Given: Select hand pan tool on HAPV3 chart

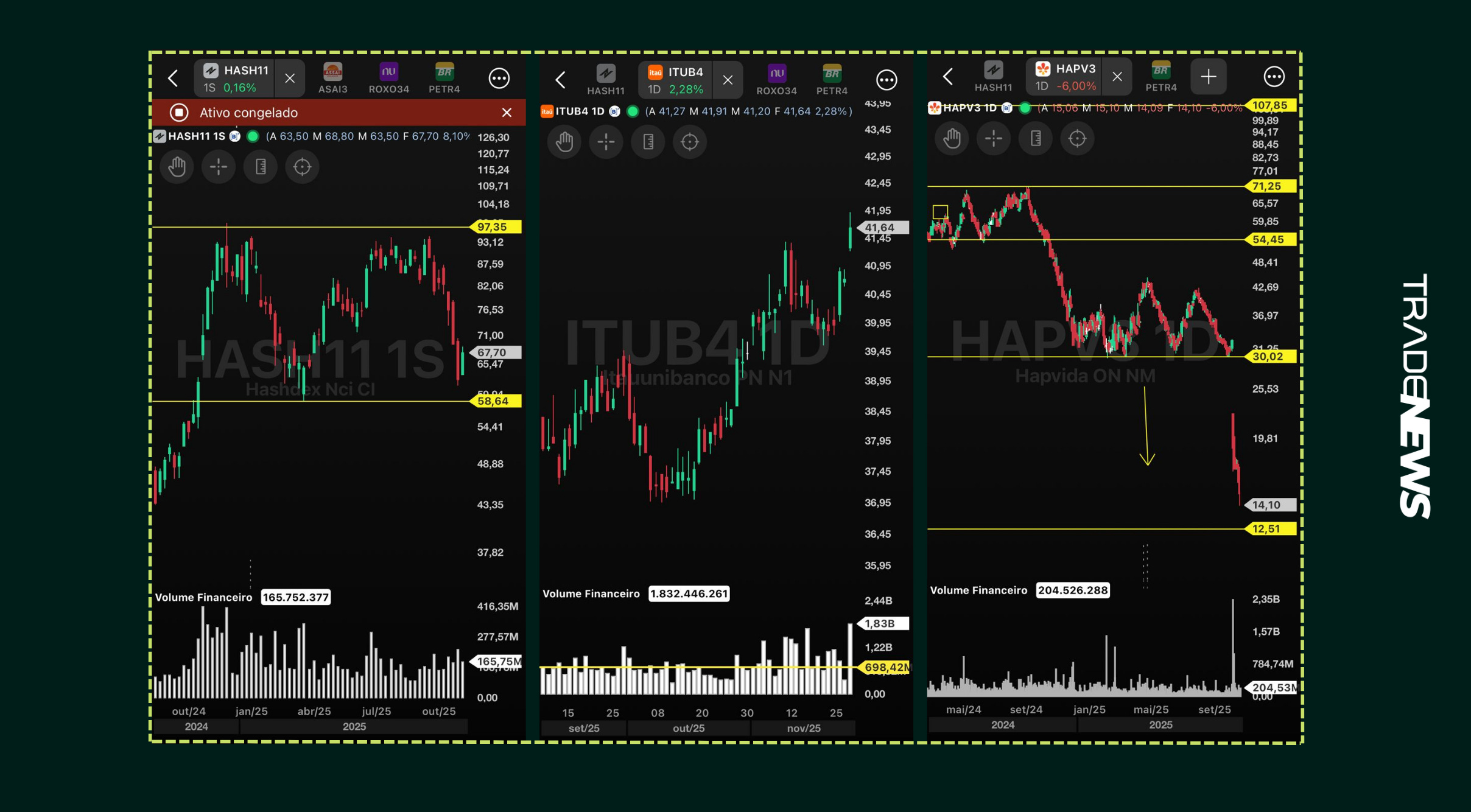Looking at the screenshot, I should click(952, 139).
